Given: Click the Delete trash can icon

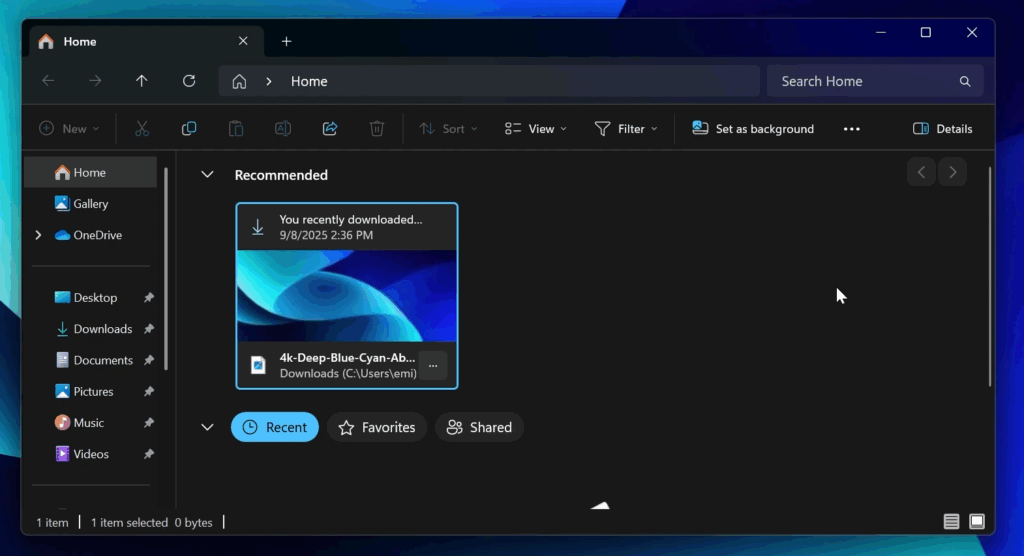Looking at the screenshot, I should tap(377, 129).
